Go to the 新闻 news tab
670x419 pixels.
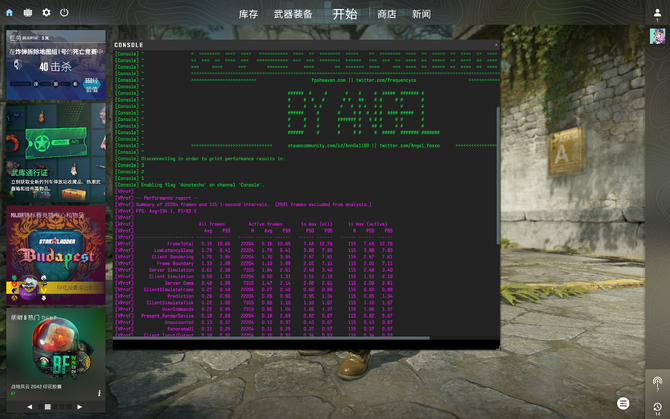[x=421, y=14]
